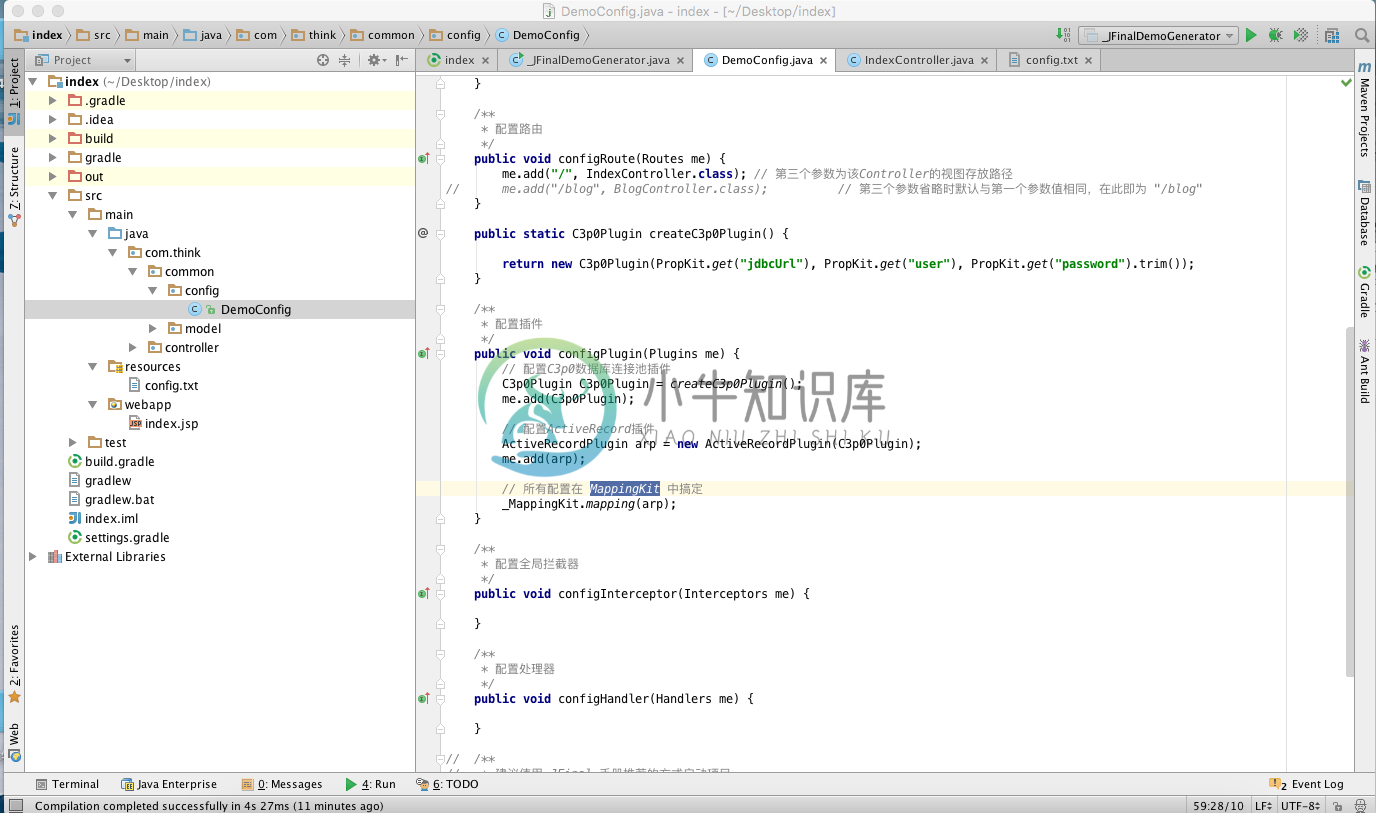
Task: Open Maven Projects side panel
Action: (1364, 109)
